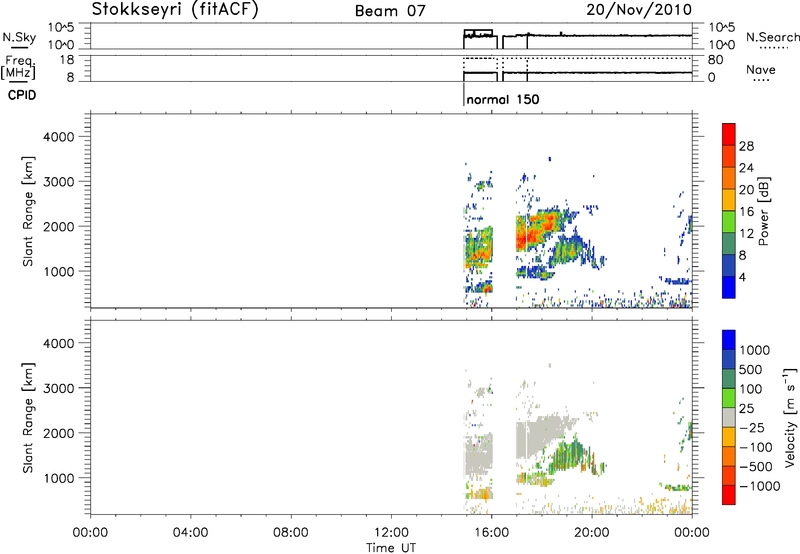
Task: Pick the red top segment of Power colour bar
Action: [x=729, y=135]
